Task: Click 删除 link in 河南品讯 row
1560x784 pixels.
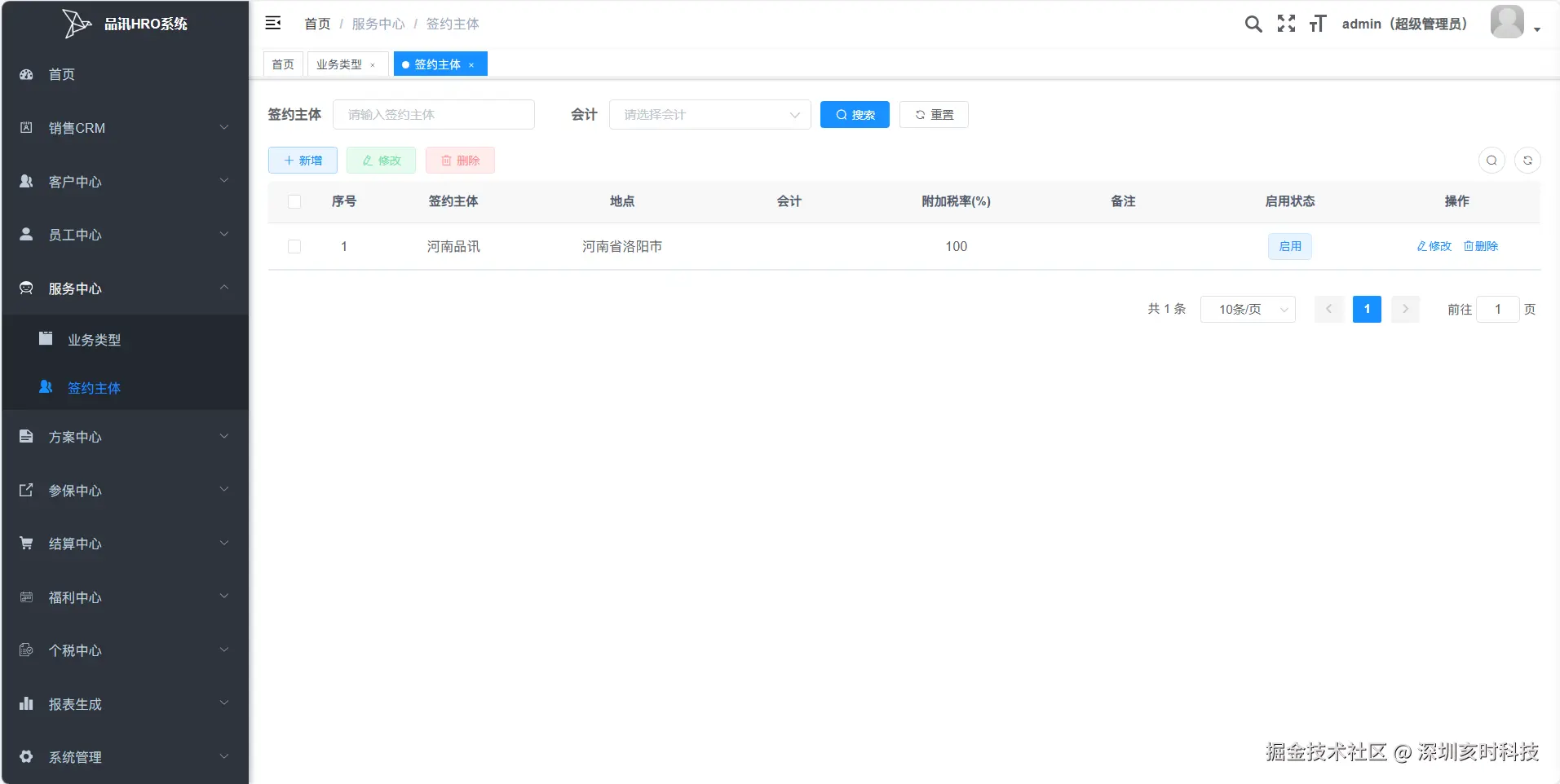Action: tap(1481, 246)
